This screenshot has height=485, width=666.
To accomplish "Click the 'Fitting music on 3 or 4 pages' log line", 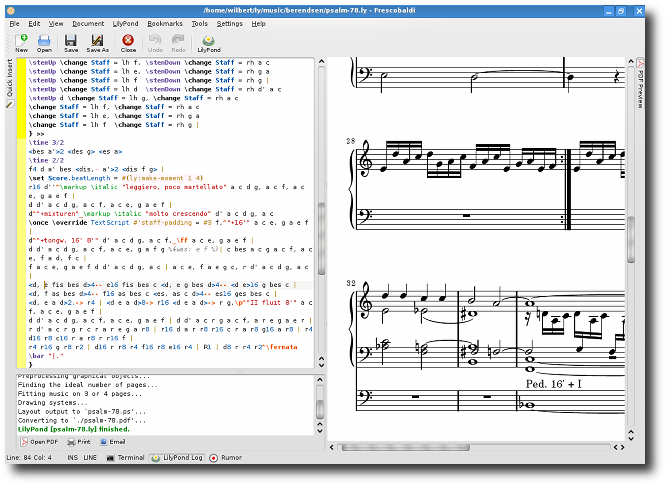I will point(79,394).
